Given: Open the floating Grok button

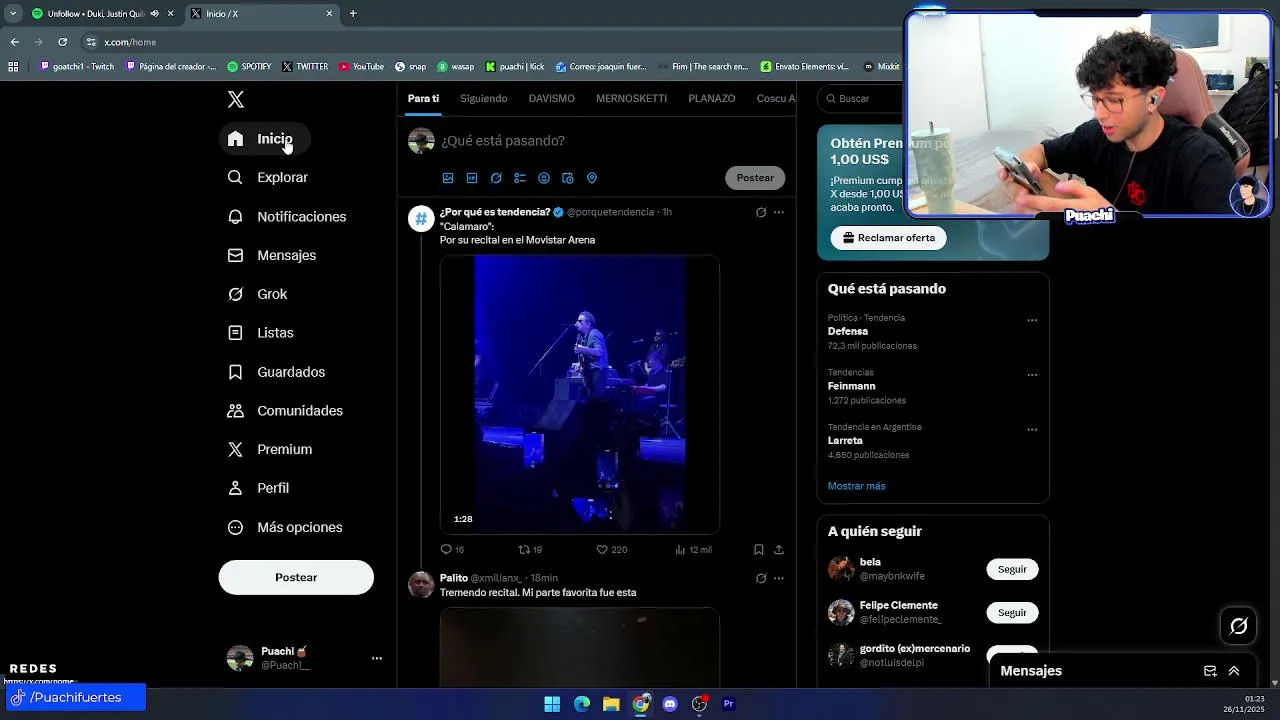Looking at the screenshot, I should pyautogui.click(x=1239, y=626).
